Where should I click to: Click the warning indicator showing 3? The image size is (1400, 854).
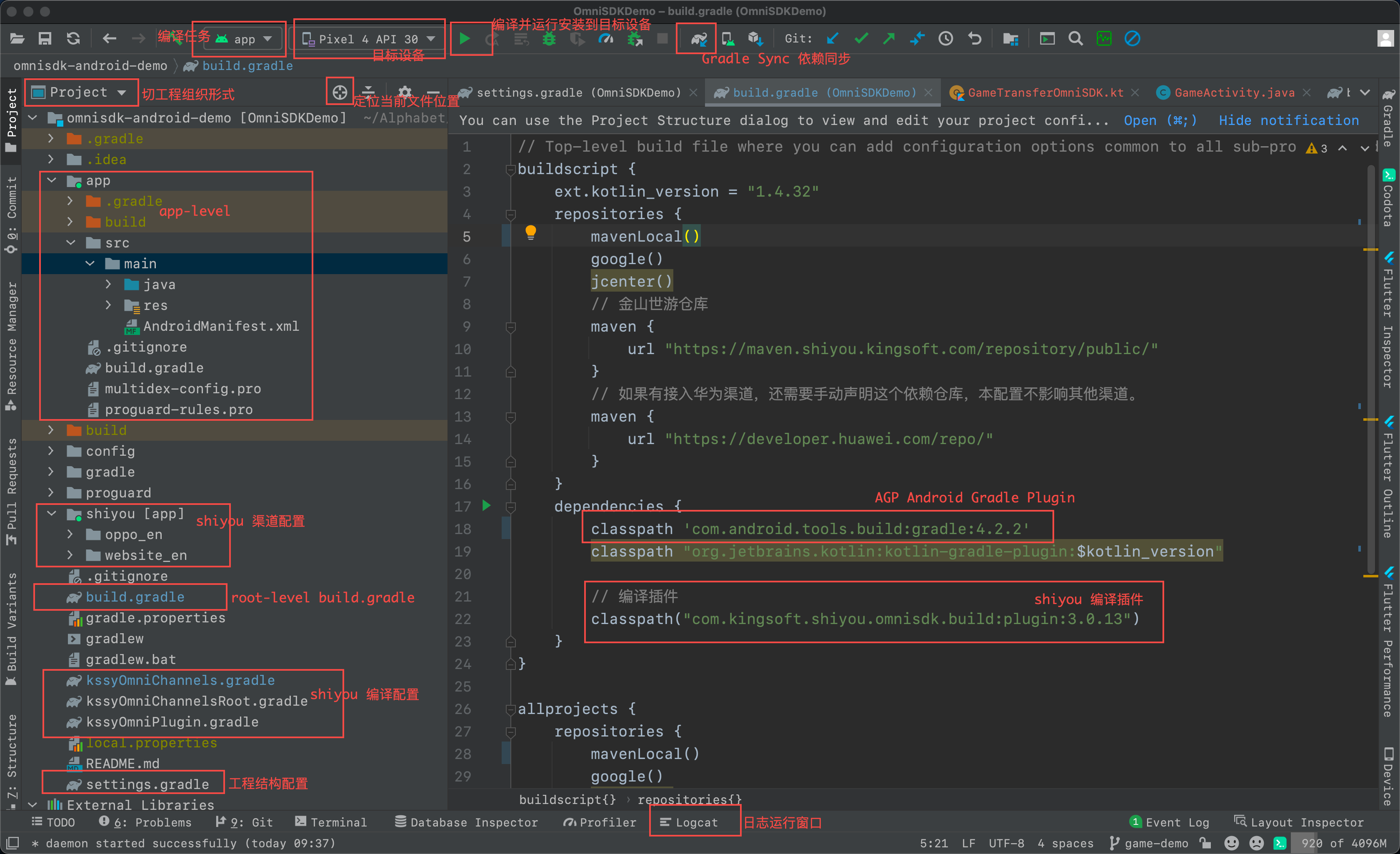pos(1317,148)
